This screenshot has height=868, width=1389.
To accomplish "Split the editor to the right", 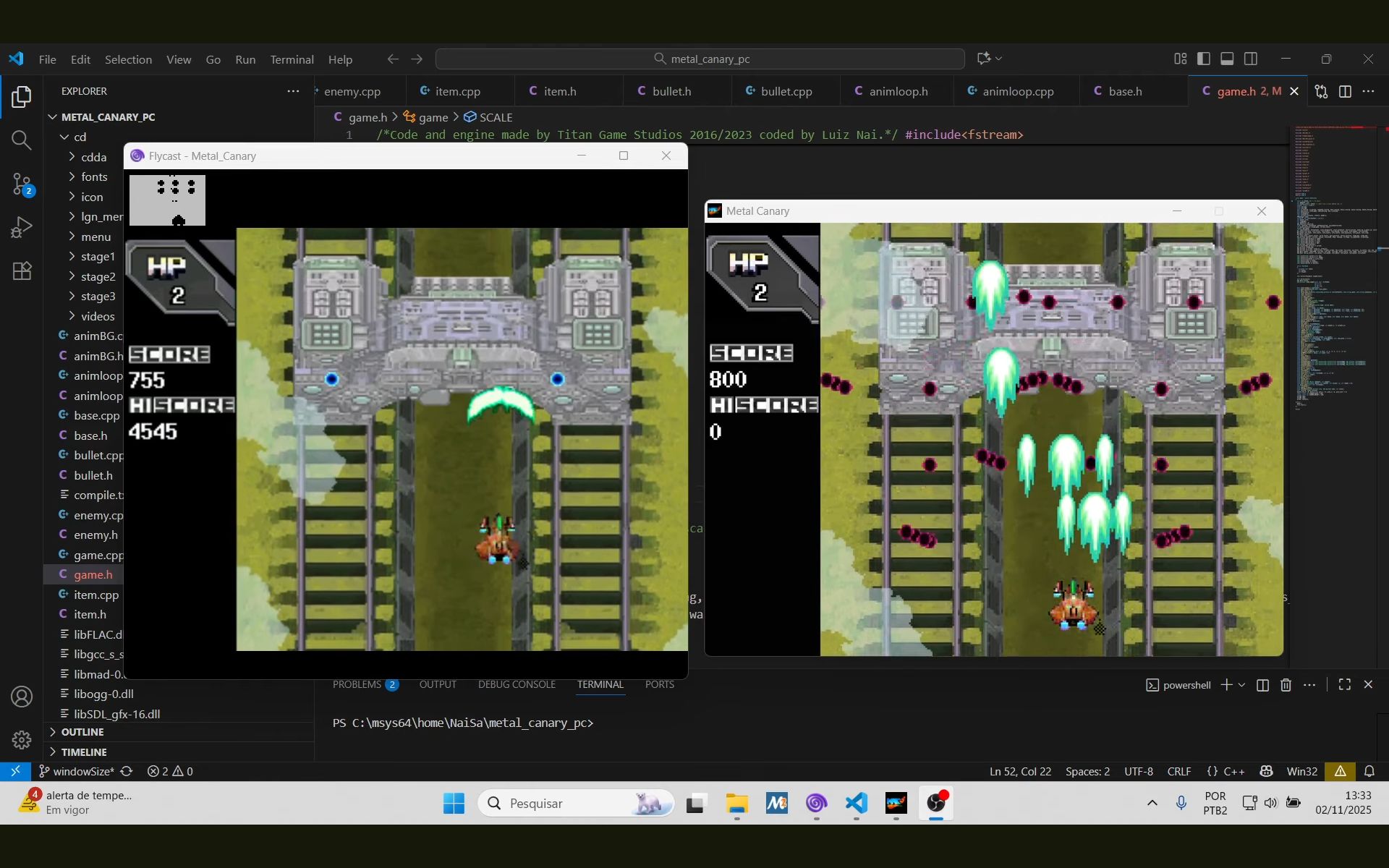I will click(x=1345, y=91).
